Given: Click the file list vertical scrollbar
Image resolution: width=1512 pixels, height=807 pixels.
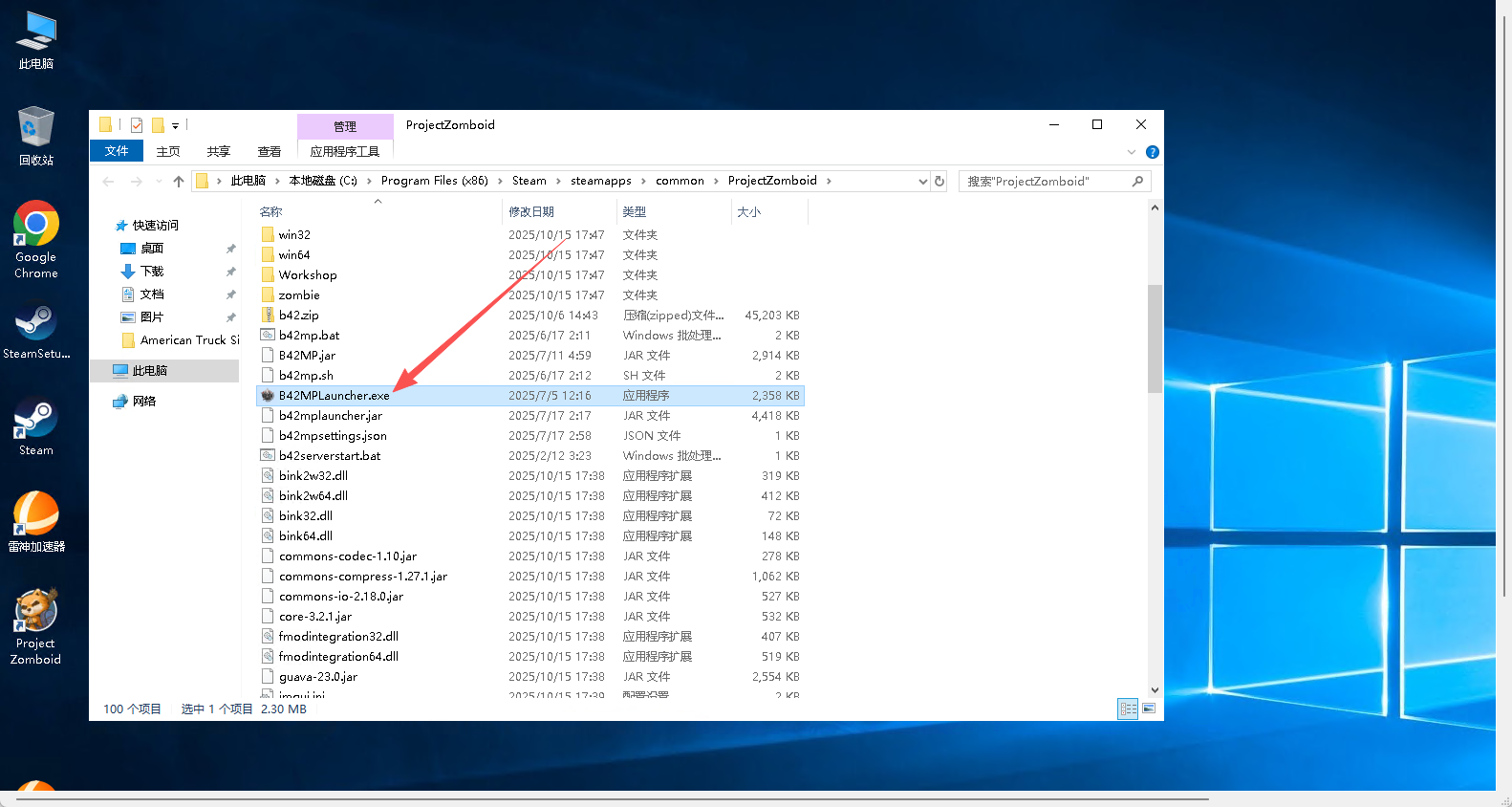Looking at the screenshot, I should (1155, 339).
